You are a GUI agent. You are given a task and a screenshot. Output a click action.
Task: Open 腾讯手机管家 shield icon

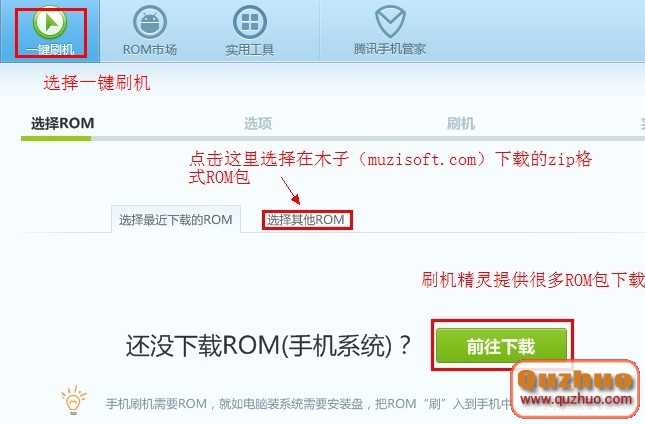(390, 21)
